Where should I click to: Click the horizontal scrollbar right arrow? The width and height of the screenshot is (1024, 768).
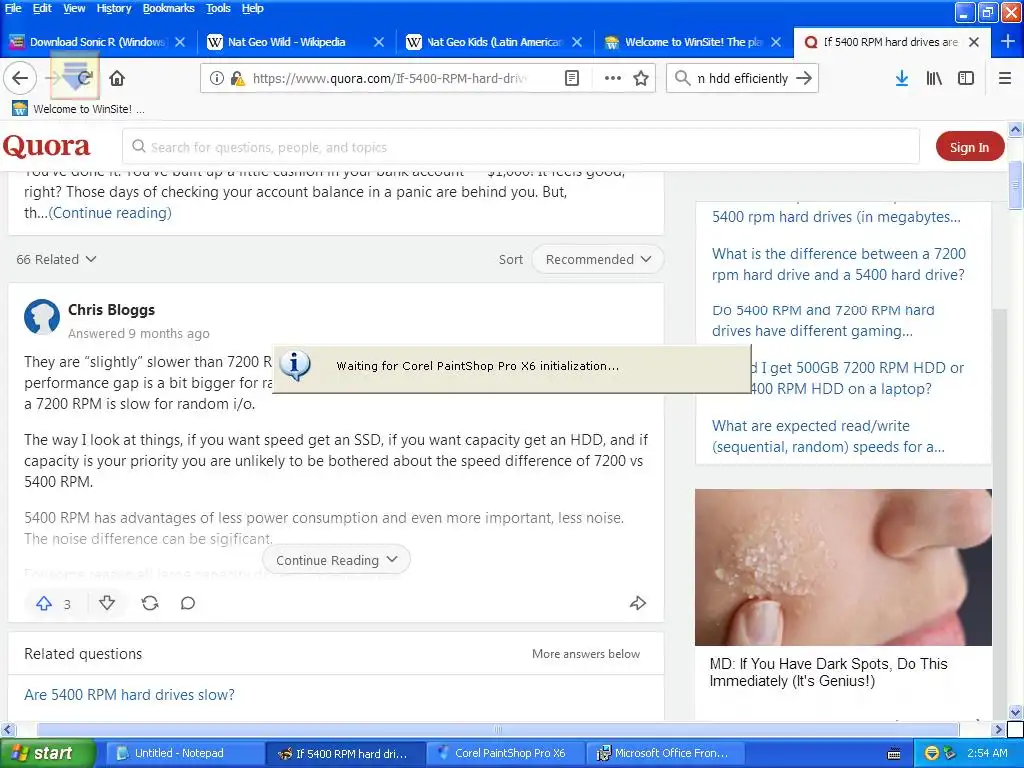tap(999, 729)
